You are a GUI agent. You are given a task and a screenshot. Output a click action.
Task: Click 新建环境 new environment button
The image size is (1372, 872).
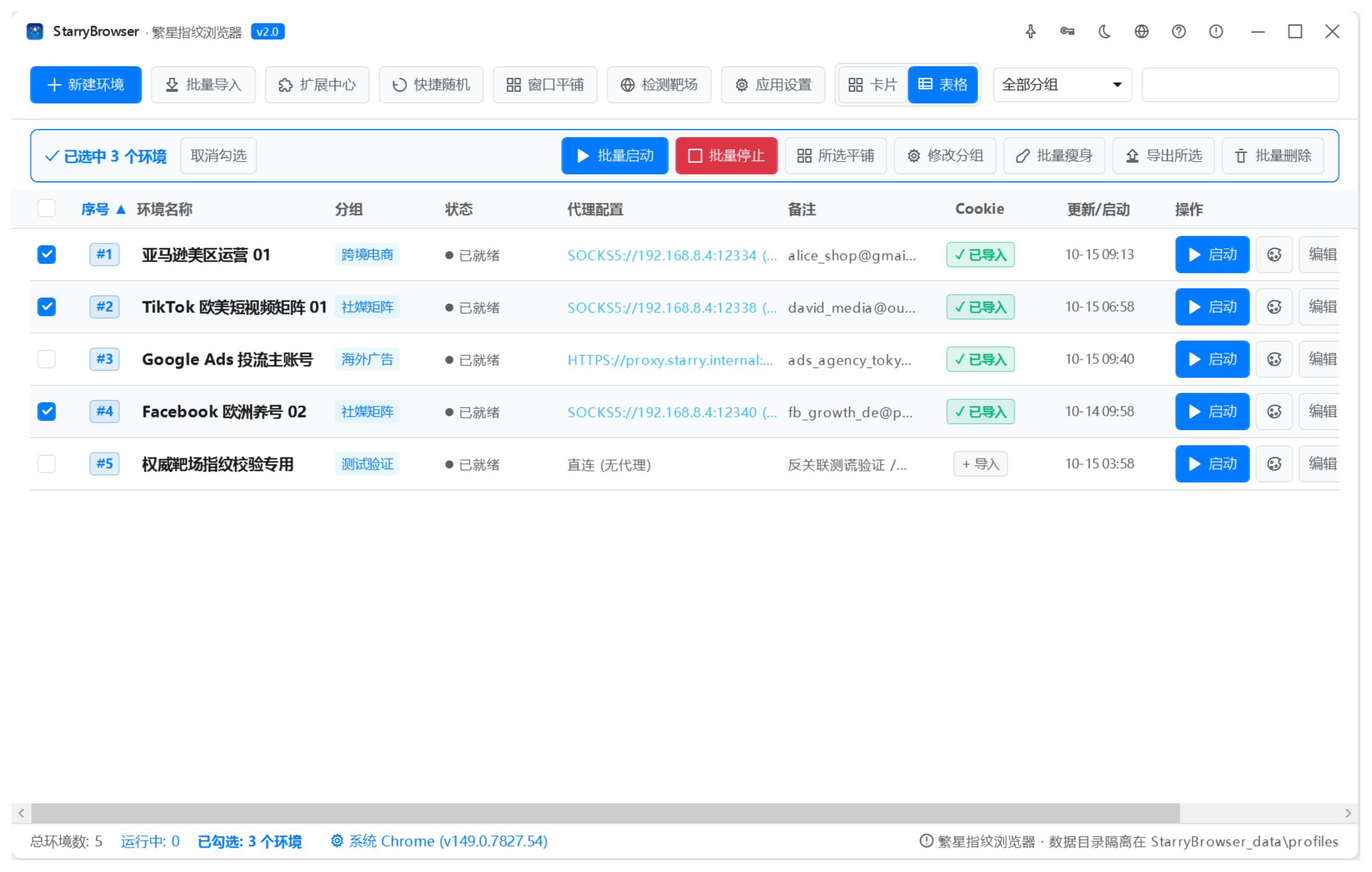pyautogui.click(x=86, y=85)
